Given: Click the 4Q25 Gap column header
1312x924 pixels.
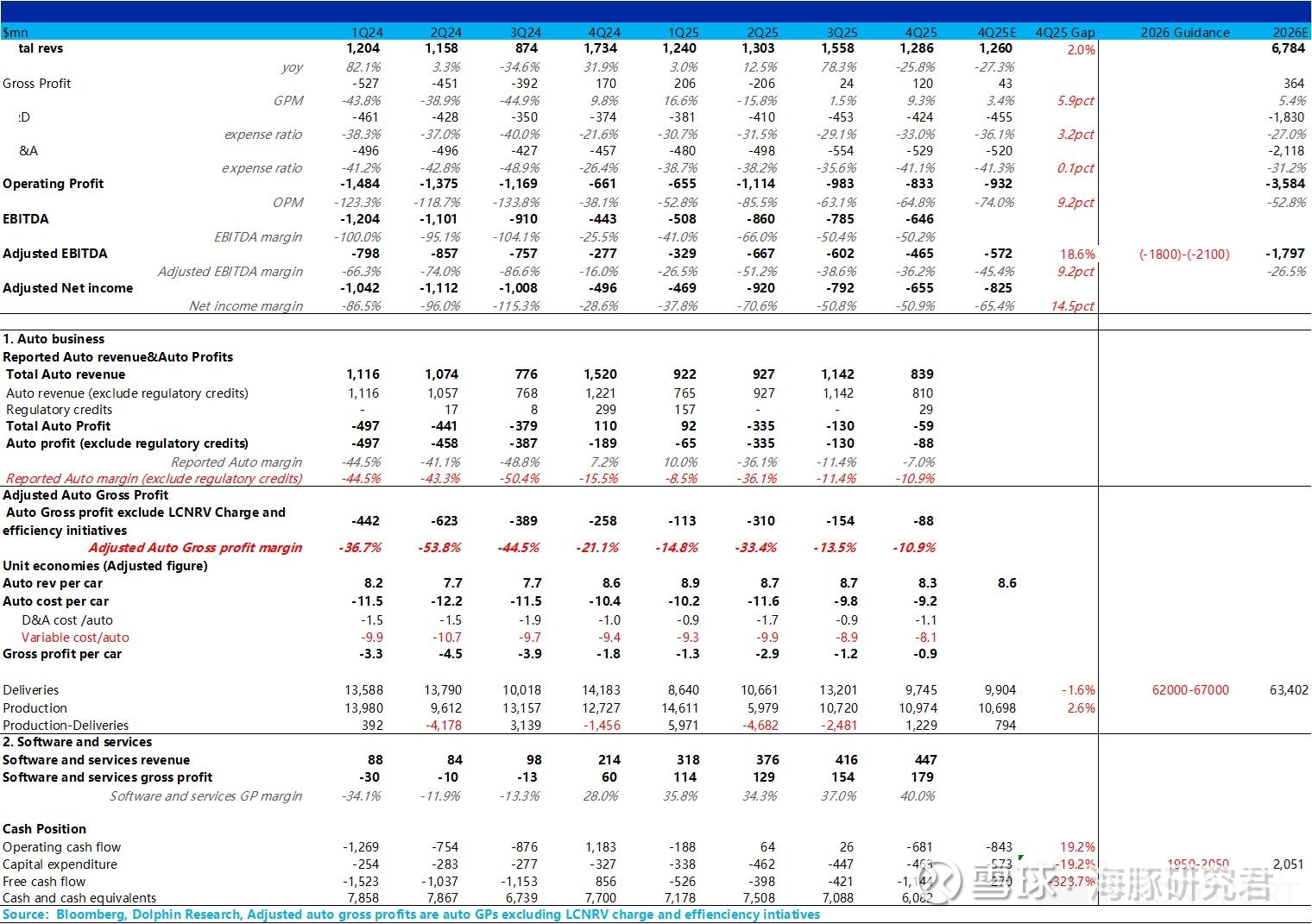Looking at the screenshot, I should [1065, 33].
